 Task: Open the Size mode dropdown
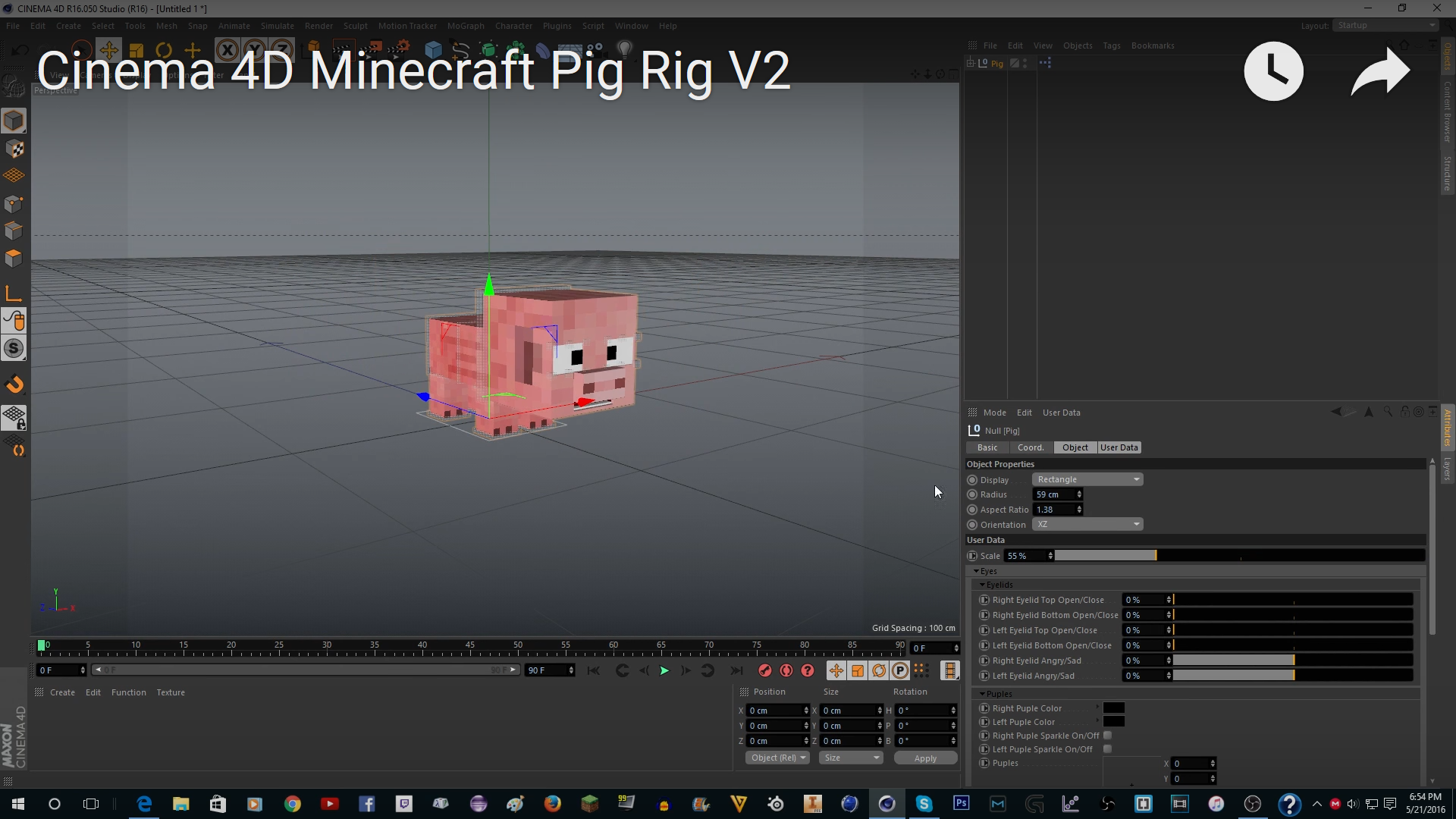[851, 758]
